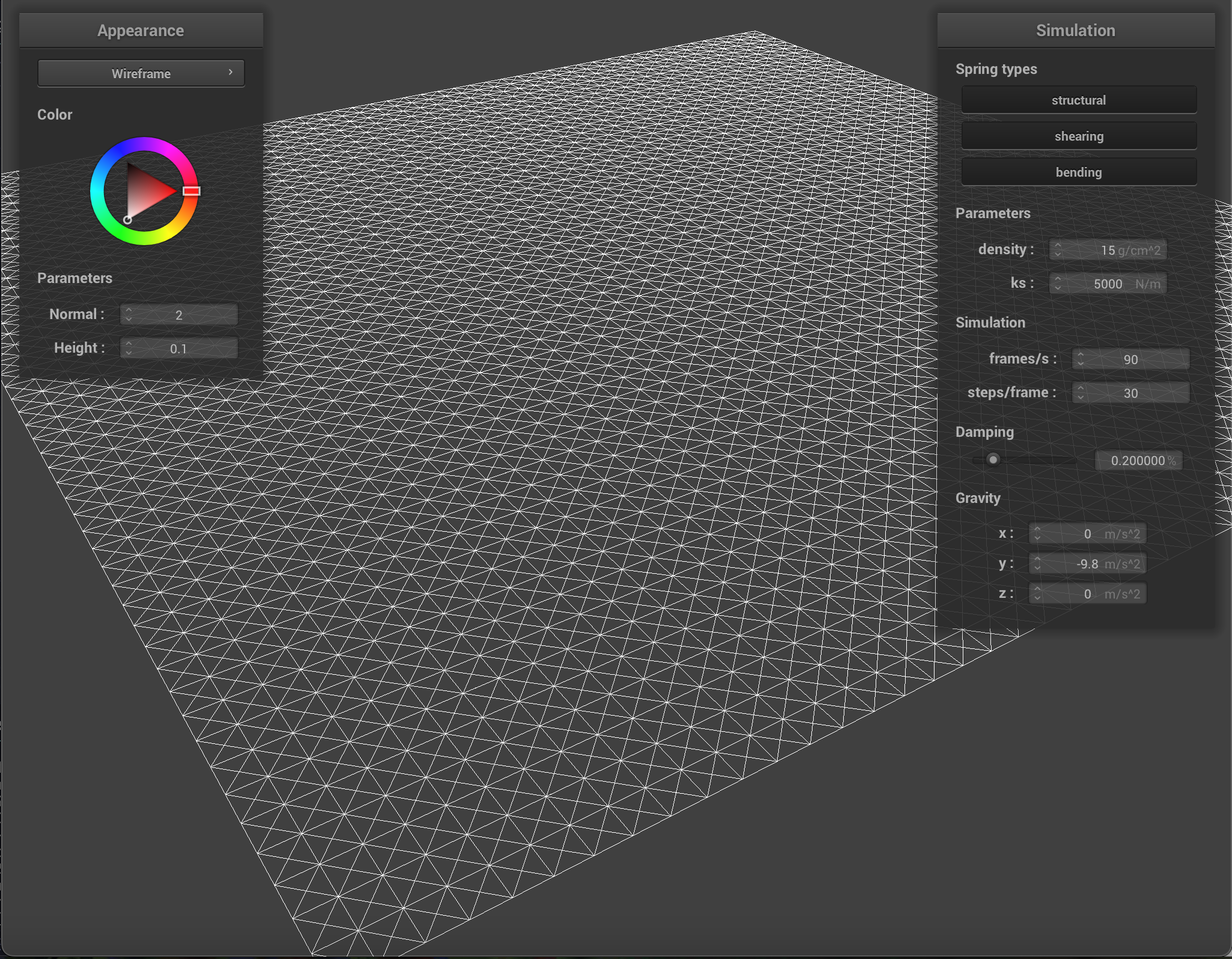Click the red hue marker on the color wheel

[191, 191]
